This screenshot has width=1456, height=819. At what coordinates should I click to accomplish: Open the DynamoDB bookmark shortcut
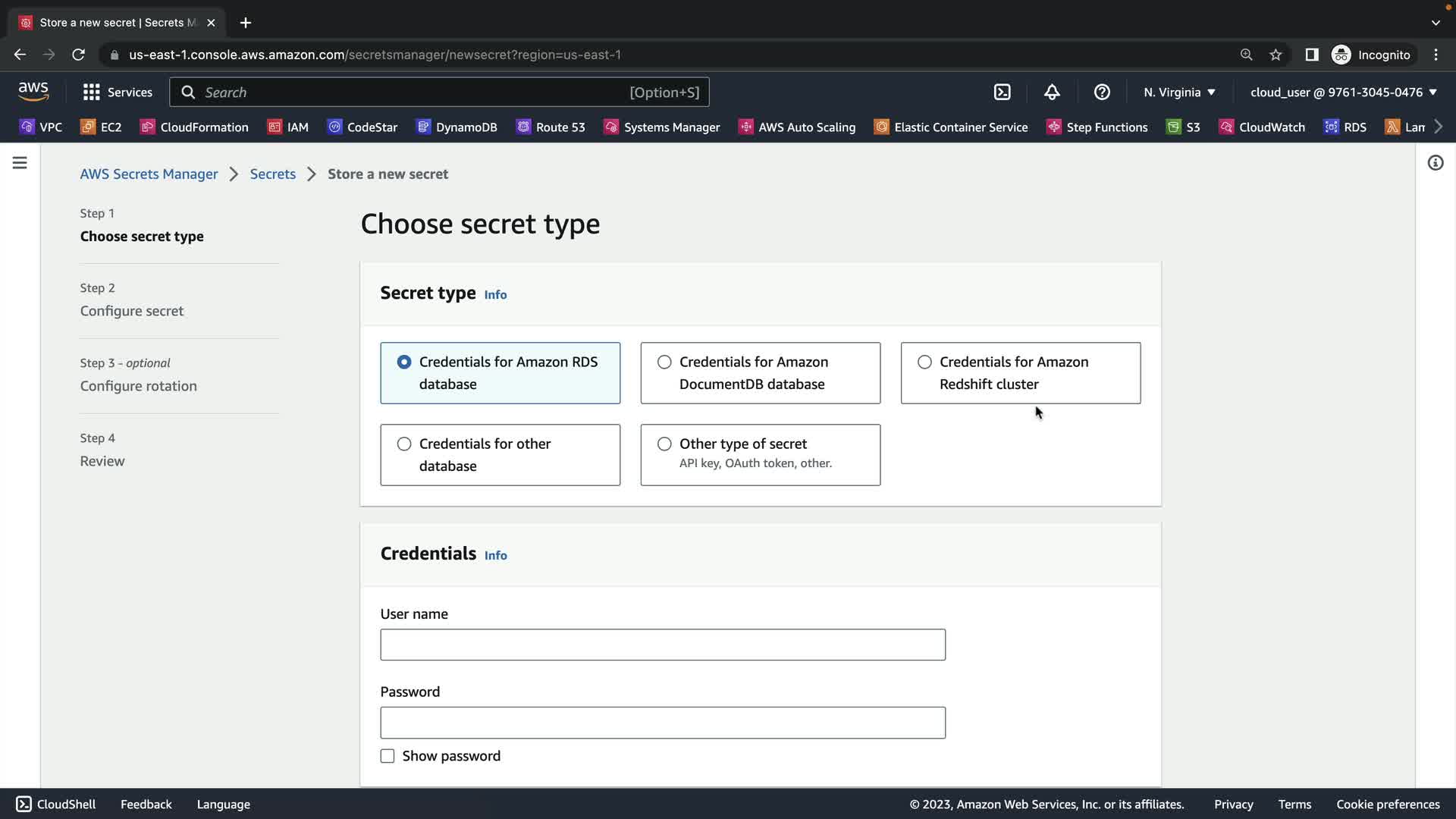(457, 127)
